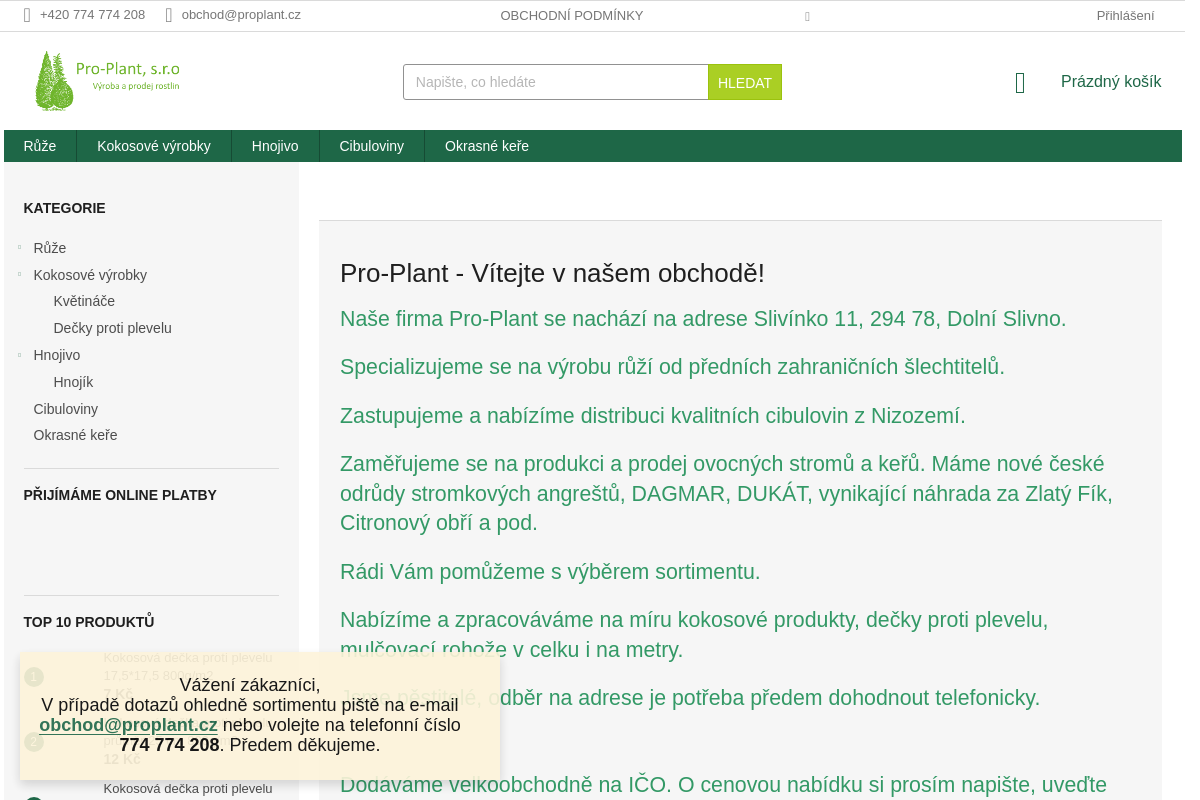This screenshot has width=1200, height=800.
Task: Open the Květináče subcategory
Action: coord(84,301)
